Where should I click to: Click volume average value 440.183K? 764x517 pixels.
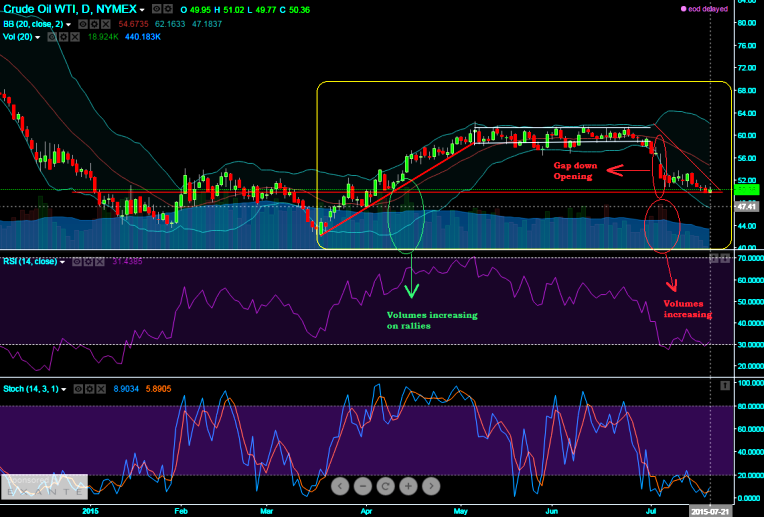click(143, 37)
